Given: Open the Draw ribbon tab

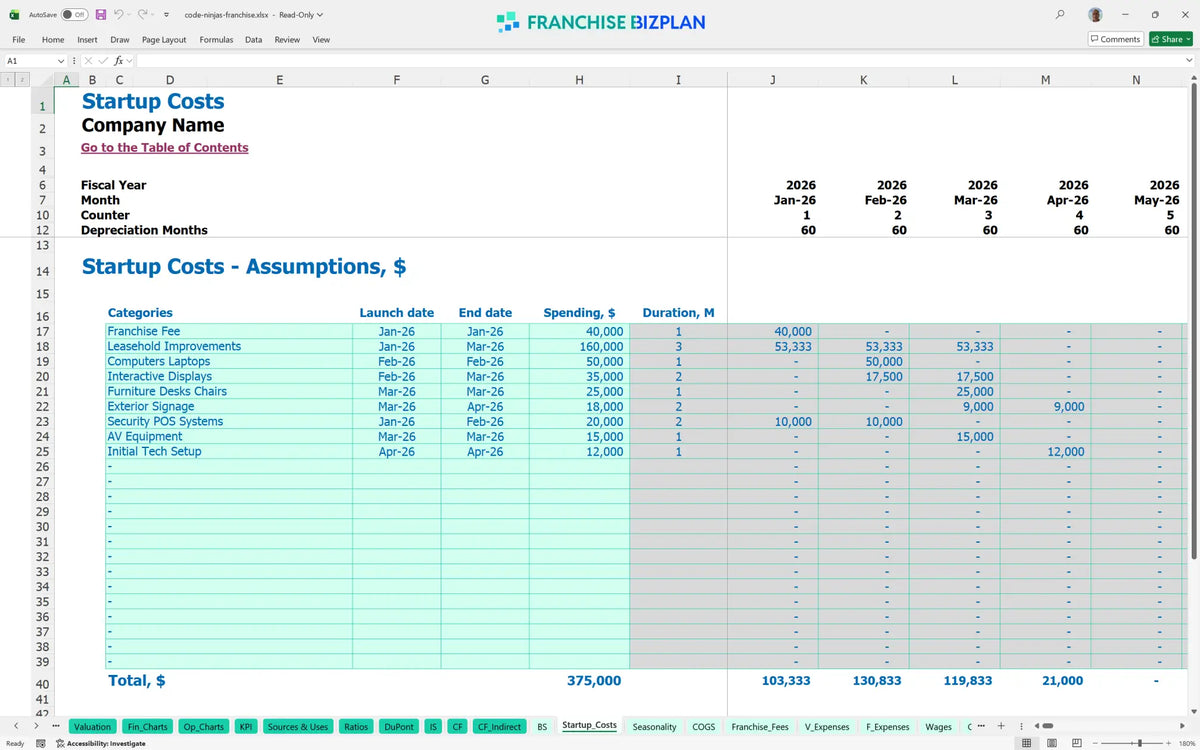Looking at the screenshot, I should click(x=120, y=40).
